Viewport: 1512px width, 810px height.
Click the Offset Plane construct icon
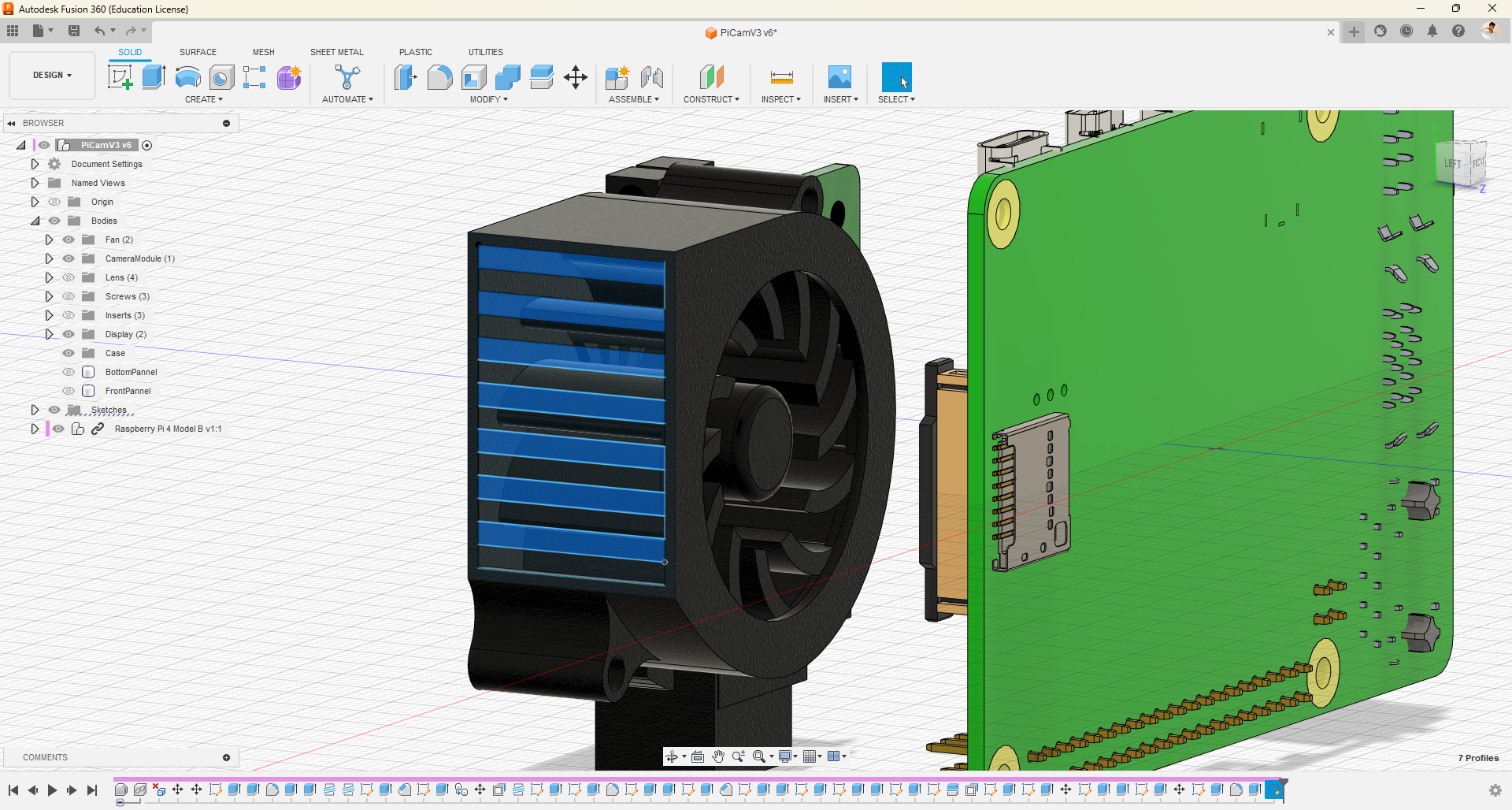[711, 77]
